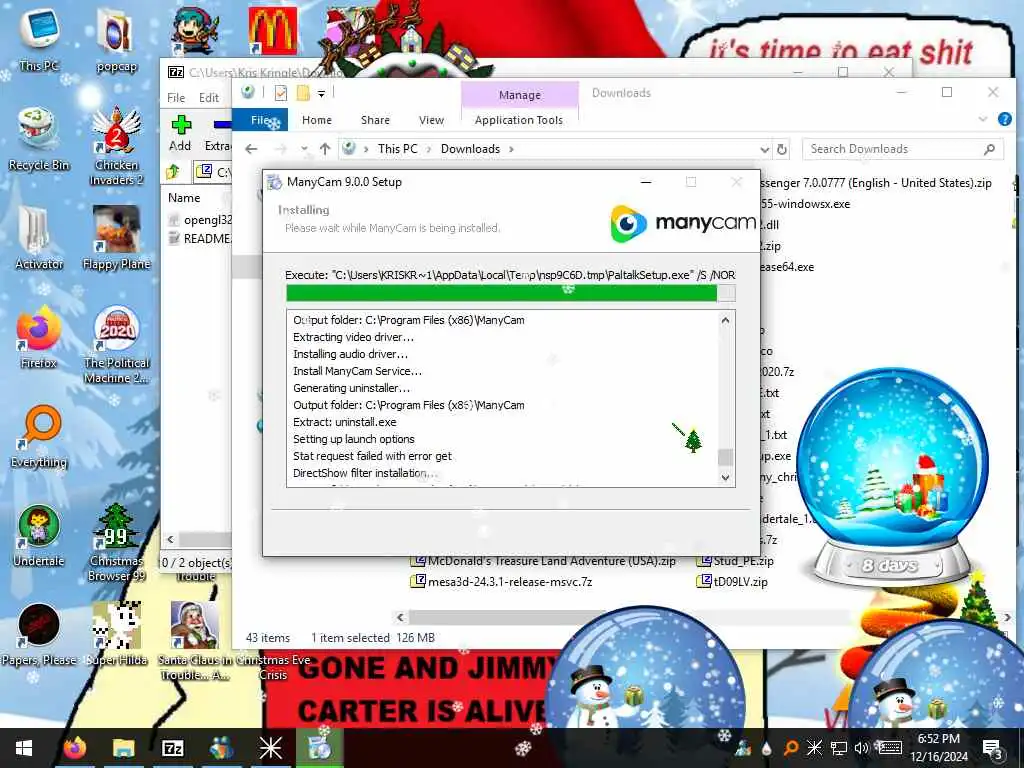Expand the Explorer ribbon chevron
This screenshot has width=1024, height=768.
983,120
